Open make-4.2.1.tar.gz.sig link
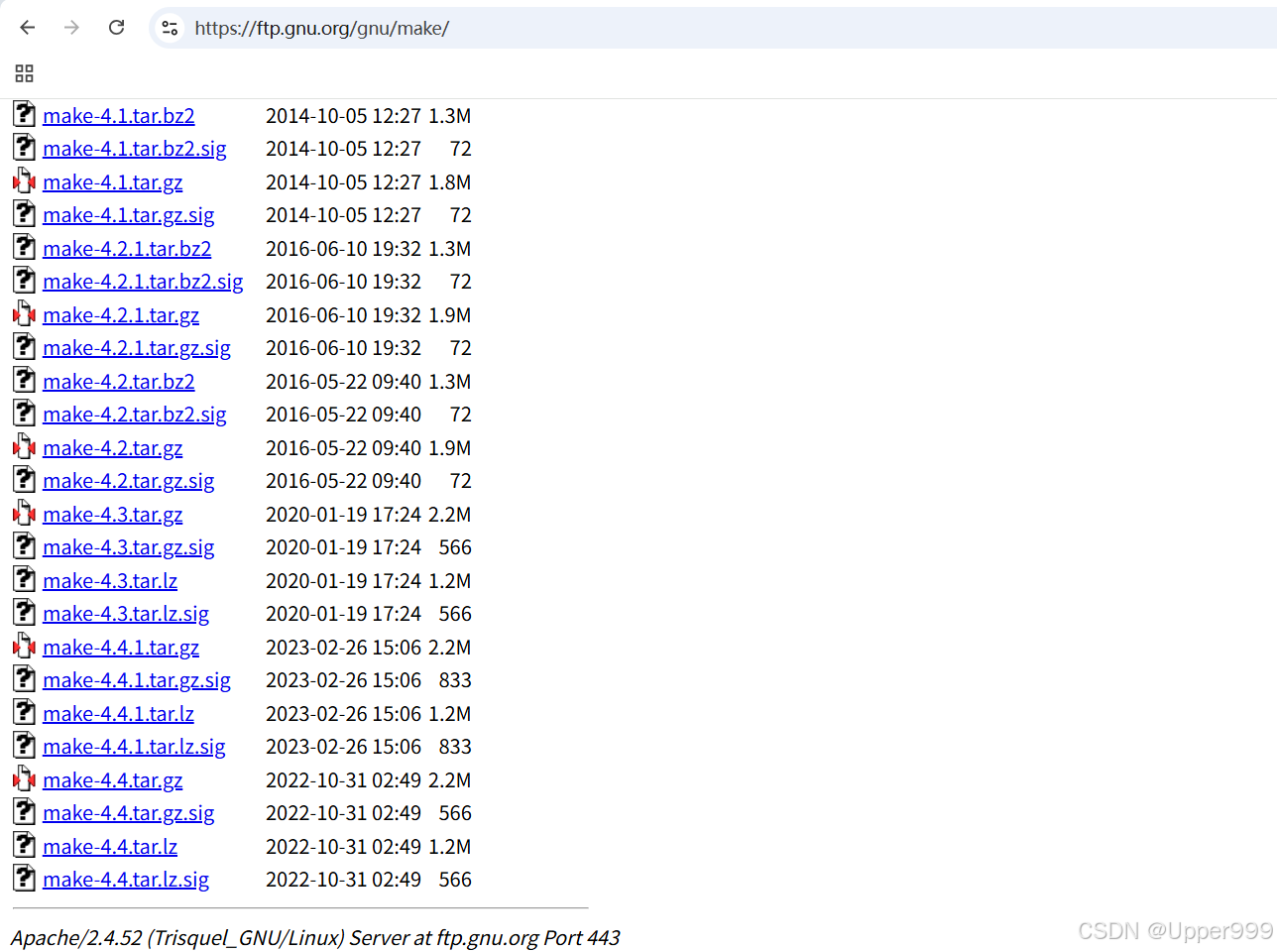1277x952 pixels. [137, 348]
